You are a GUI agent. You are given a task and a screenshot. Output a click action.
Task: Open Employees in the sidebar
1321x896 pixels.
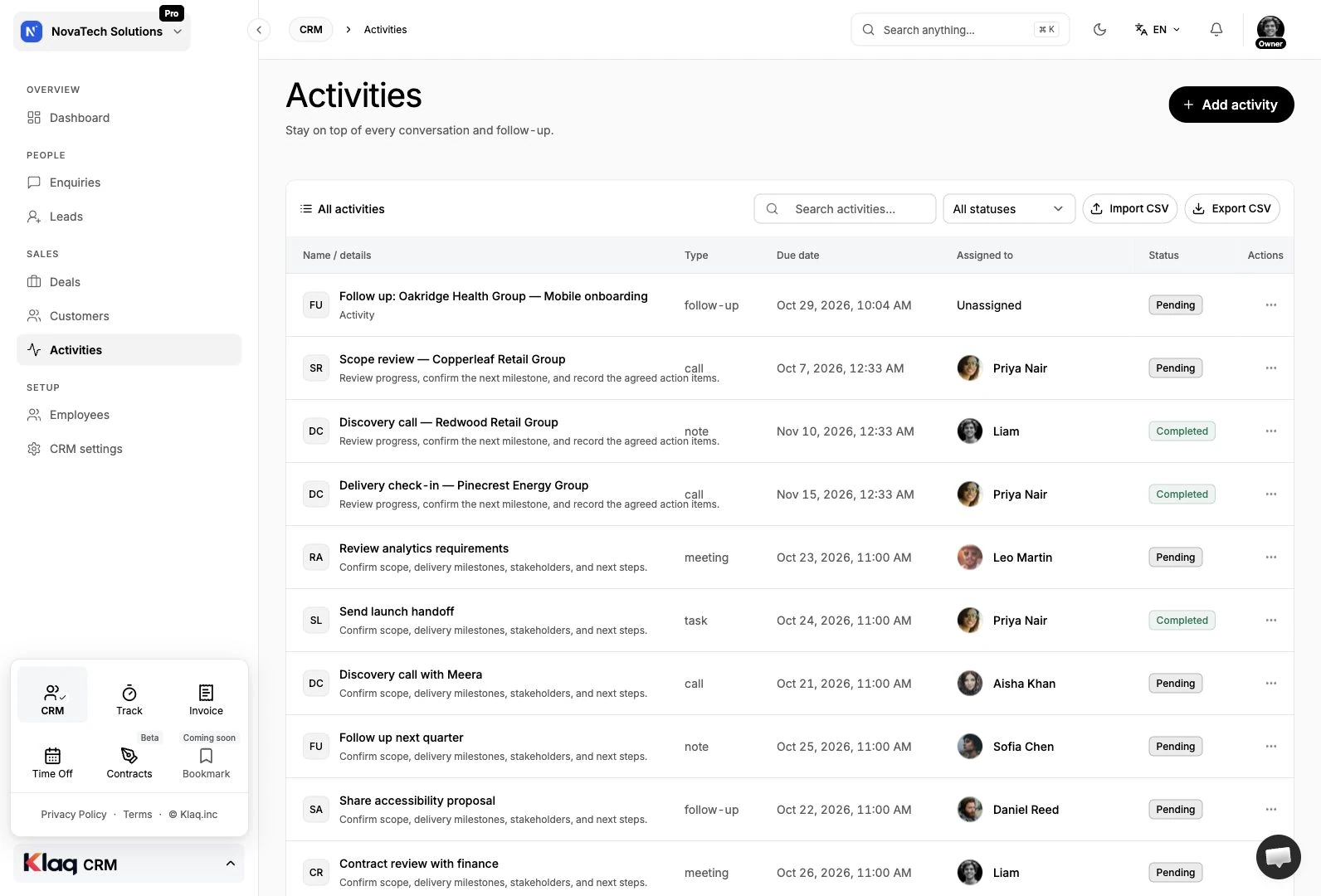[x=129, y=415]
